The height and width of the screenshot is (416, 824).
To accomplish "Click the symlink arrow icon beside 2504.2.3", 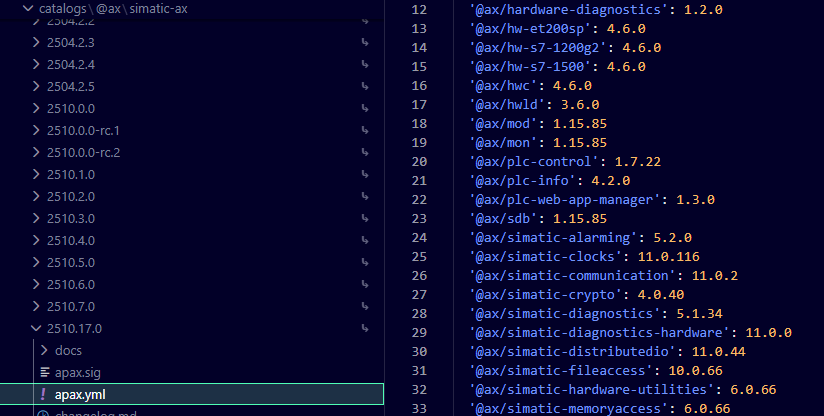I will 364,43.
